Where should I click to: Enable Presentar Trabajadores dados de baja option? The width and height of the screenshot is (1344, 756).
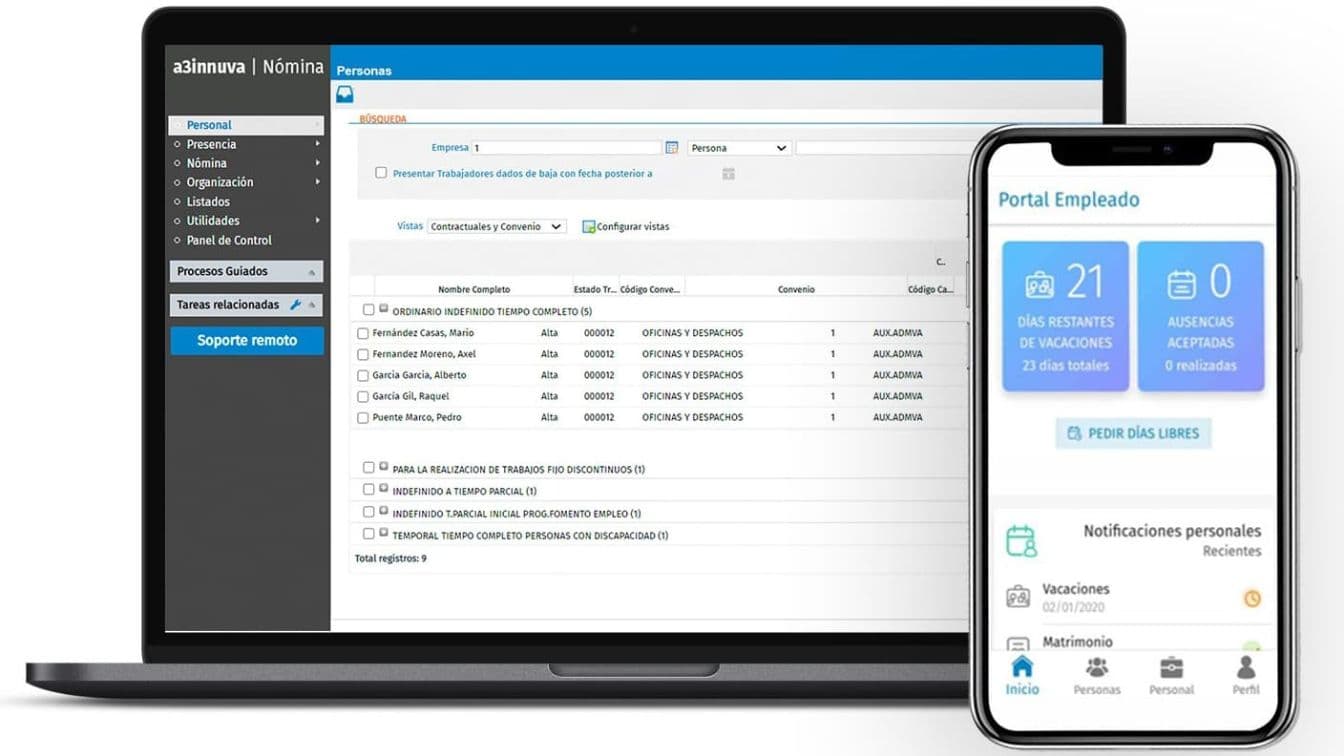click(381, 172)
